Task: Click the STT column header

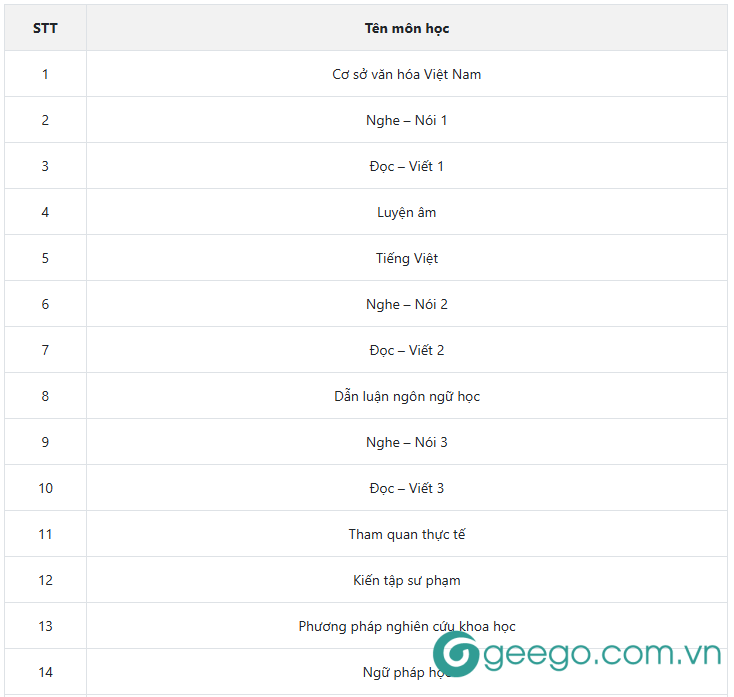Action: [x=45, y=28]
